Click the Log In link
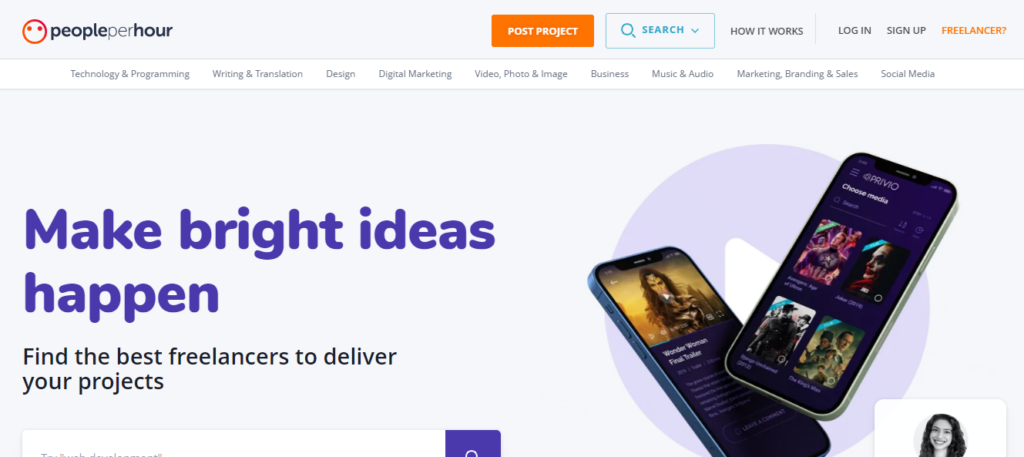Image resolution: width=1024 pixels, height=457 pixels. (855, 30)
